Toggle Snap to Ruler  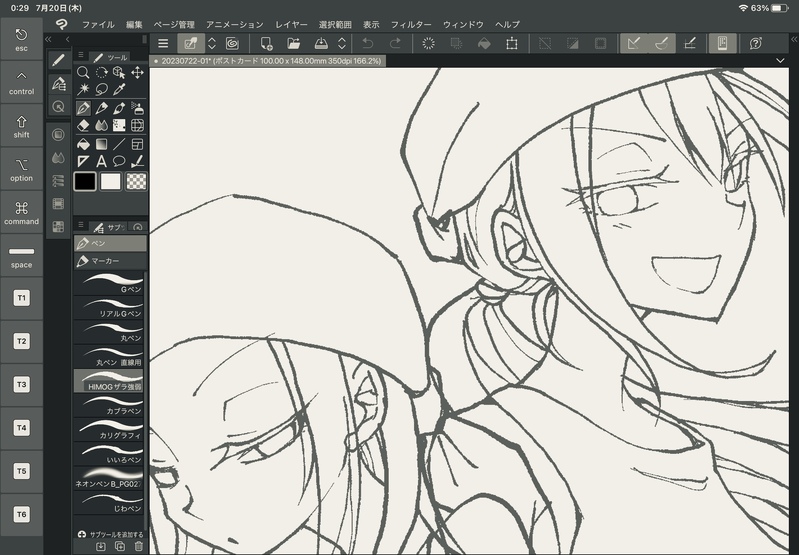[x=634, y=44]
